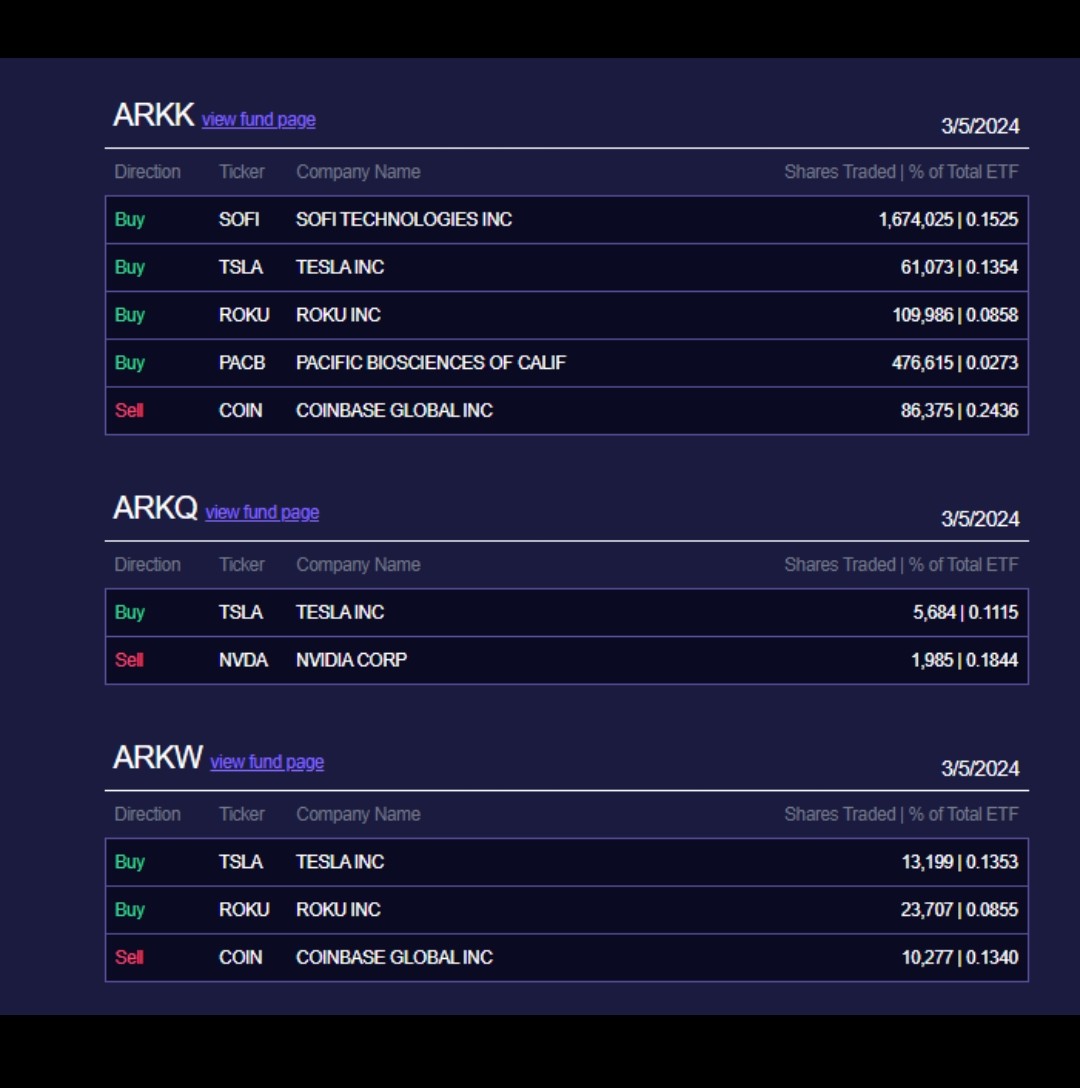This screenshot has width=1080, height=1088.
Task: Click SOFI TECHNOLOGIES INC company name
Action: click(404, 219)
